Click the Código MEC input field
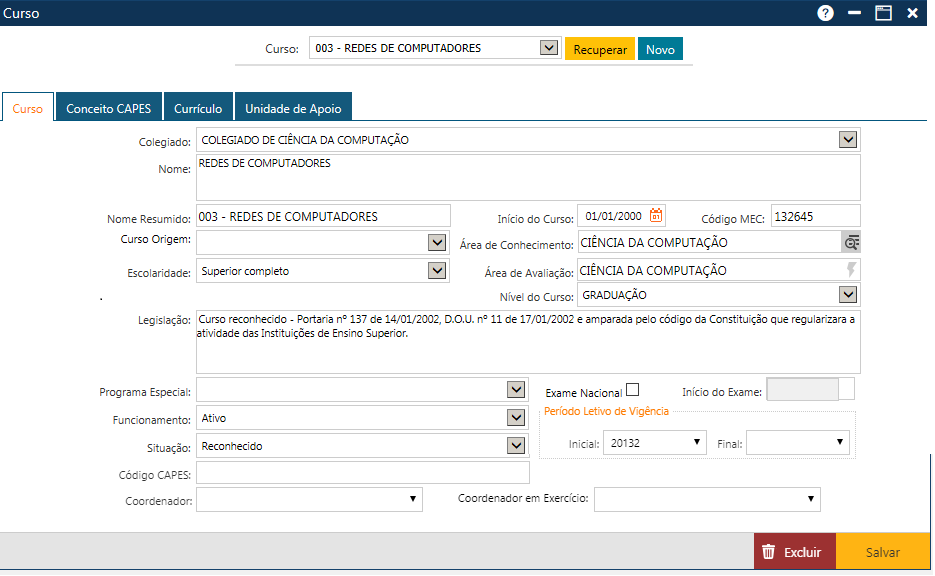Image resolution: width=935 pixels, height=576 pixels. (815, 215)
